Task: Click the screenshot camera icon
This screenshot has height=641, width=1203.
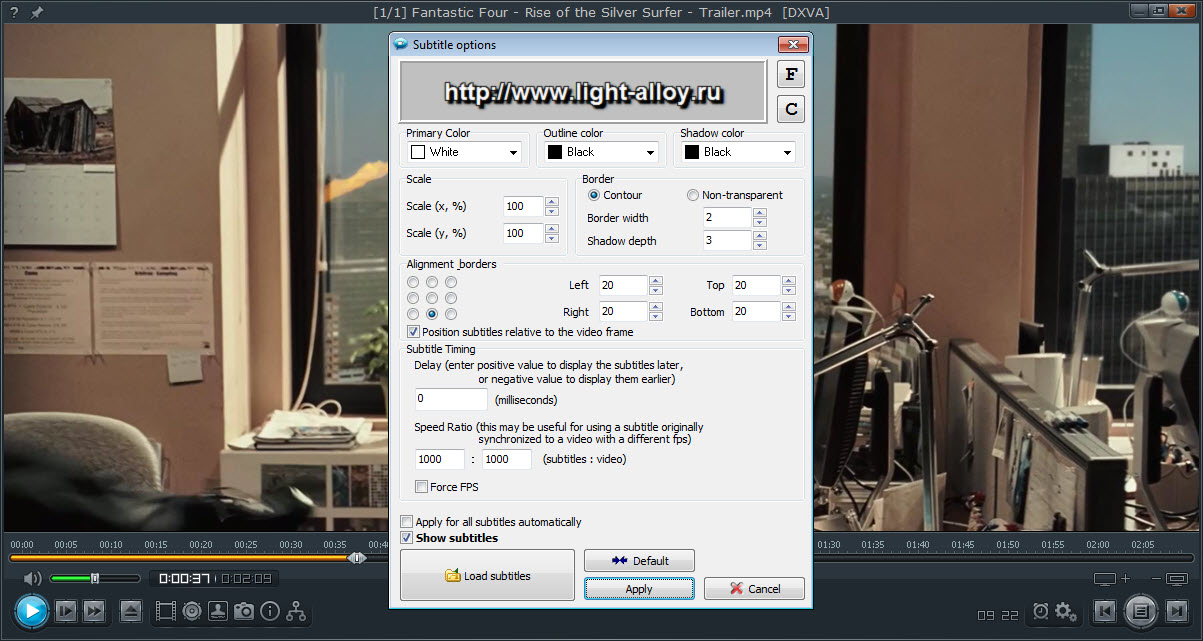Action: point(244,611)
